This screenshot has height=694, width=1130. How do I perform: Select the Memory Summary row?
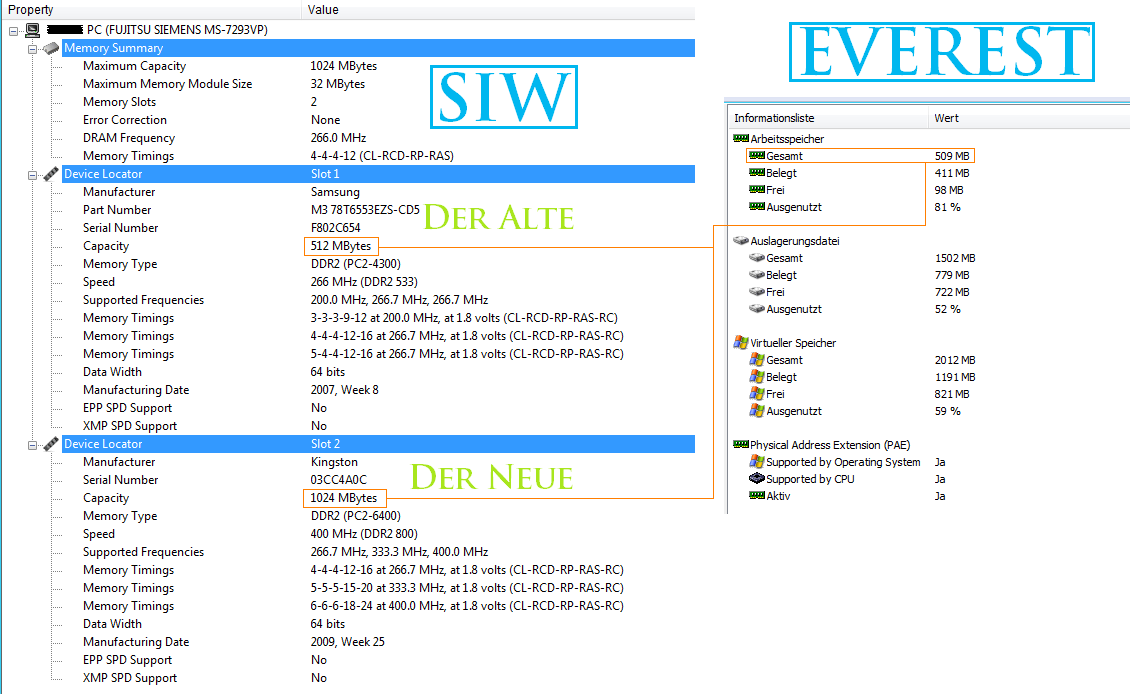[378, 48]
